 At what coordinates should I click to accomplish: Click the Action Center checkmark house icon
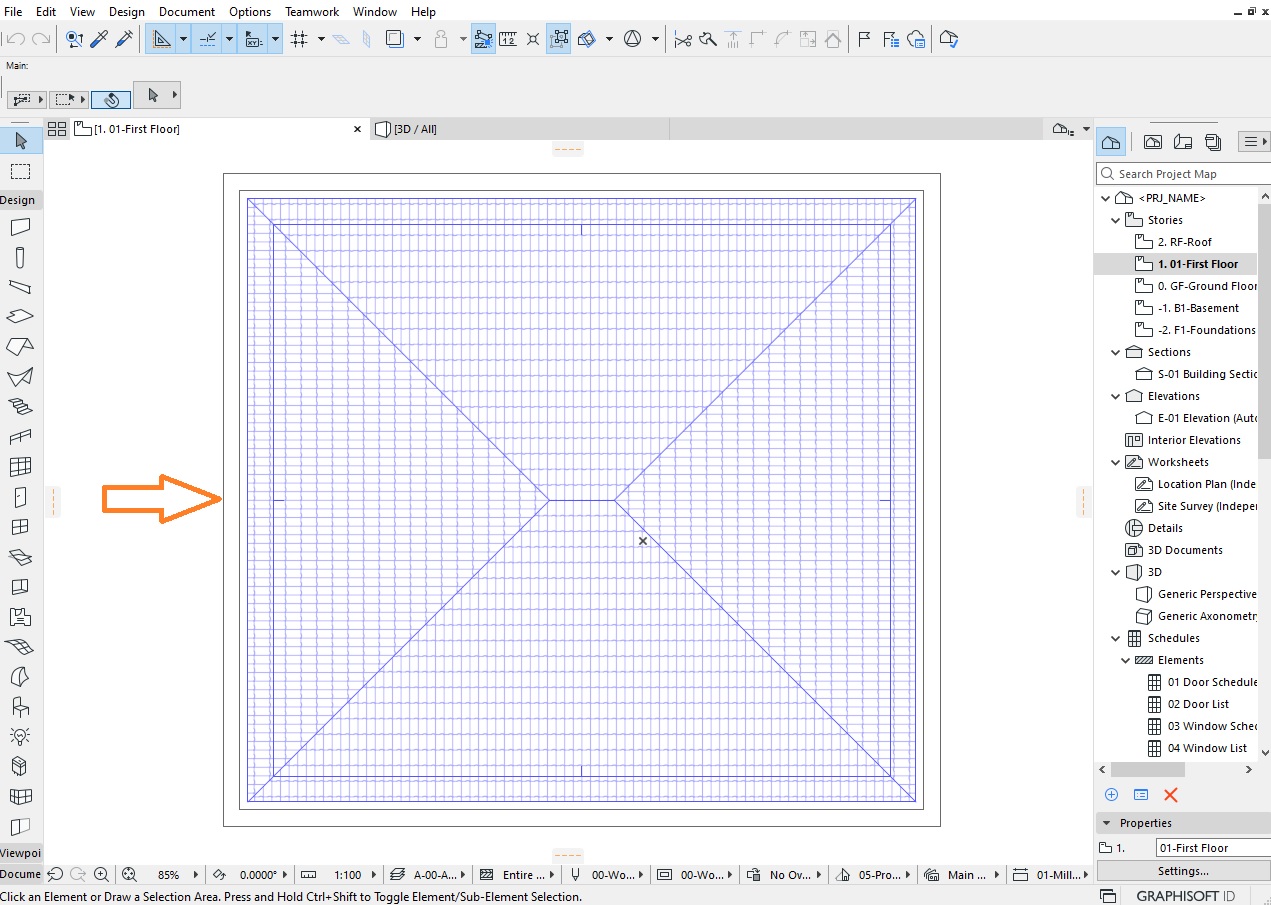pyautogui.click(x=947, y=39)
